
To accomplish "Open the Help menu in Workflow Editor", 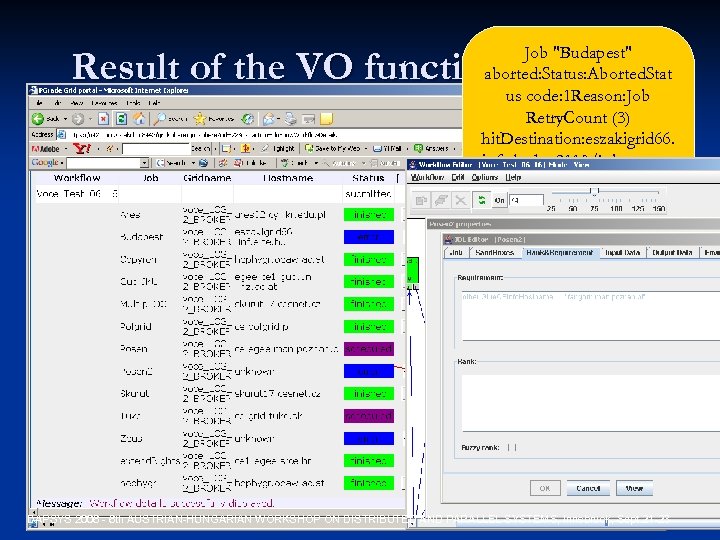I will pyautogui.click(x=513, y=178).
